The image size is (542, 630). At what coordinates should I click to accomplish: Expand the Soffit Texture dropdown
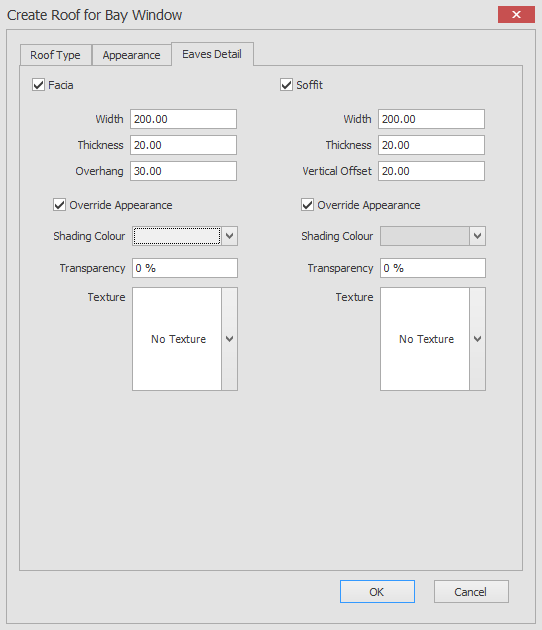tap(477, 339)
